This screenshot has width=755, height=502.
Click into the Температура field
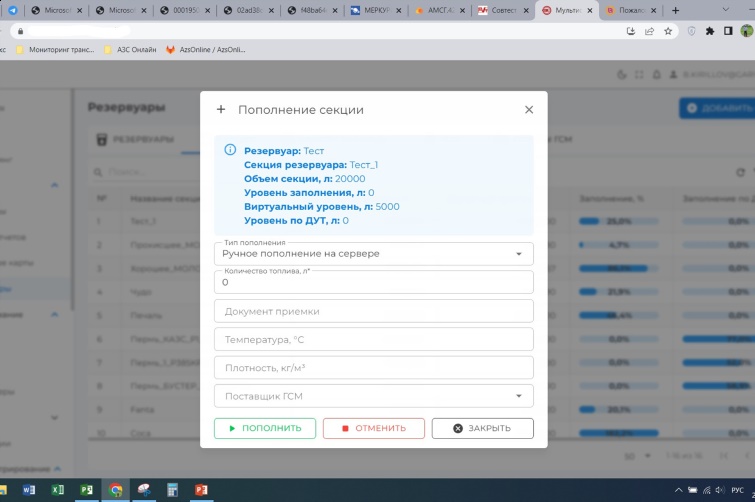click(374, 339)
